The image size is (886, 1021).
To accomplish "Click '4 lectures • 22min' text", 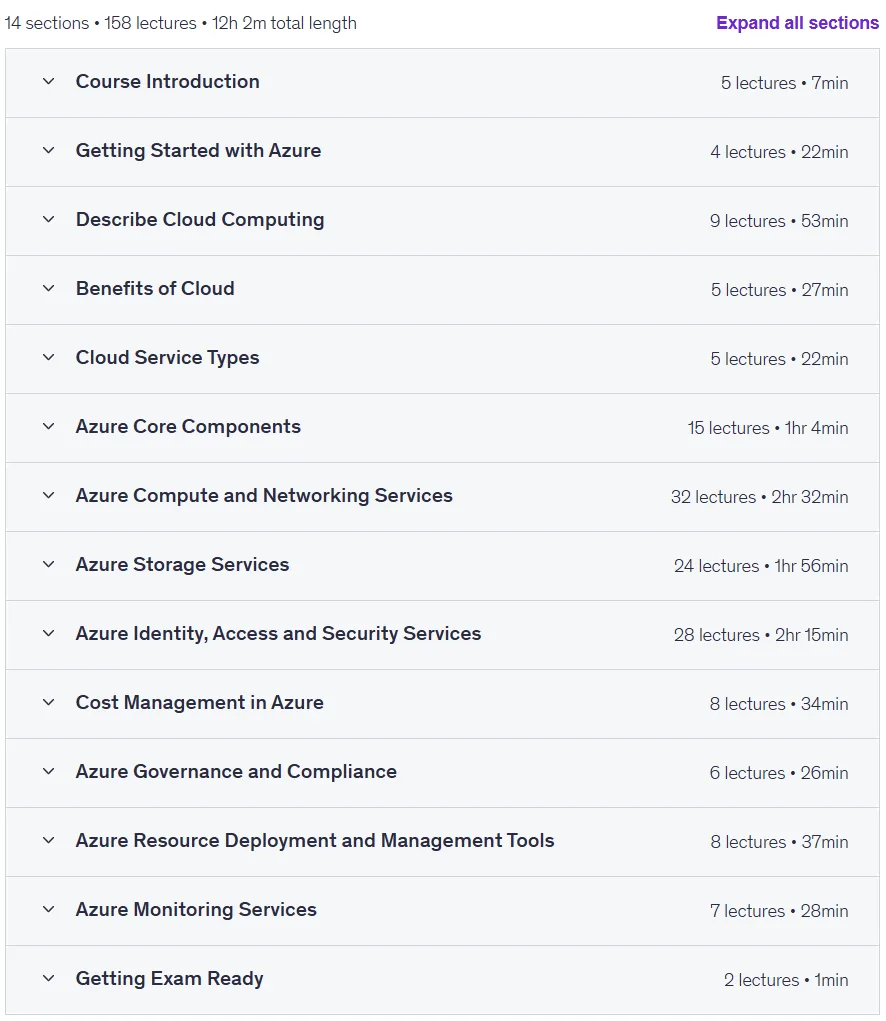I will pyautogui.click(x=779, y=152).
